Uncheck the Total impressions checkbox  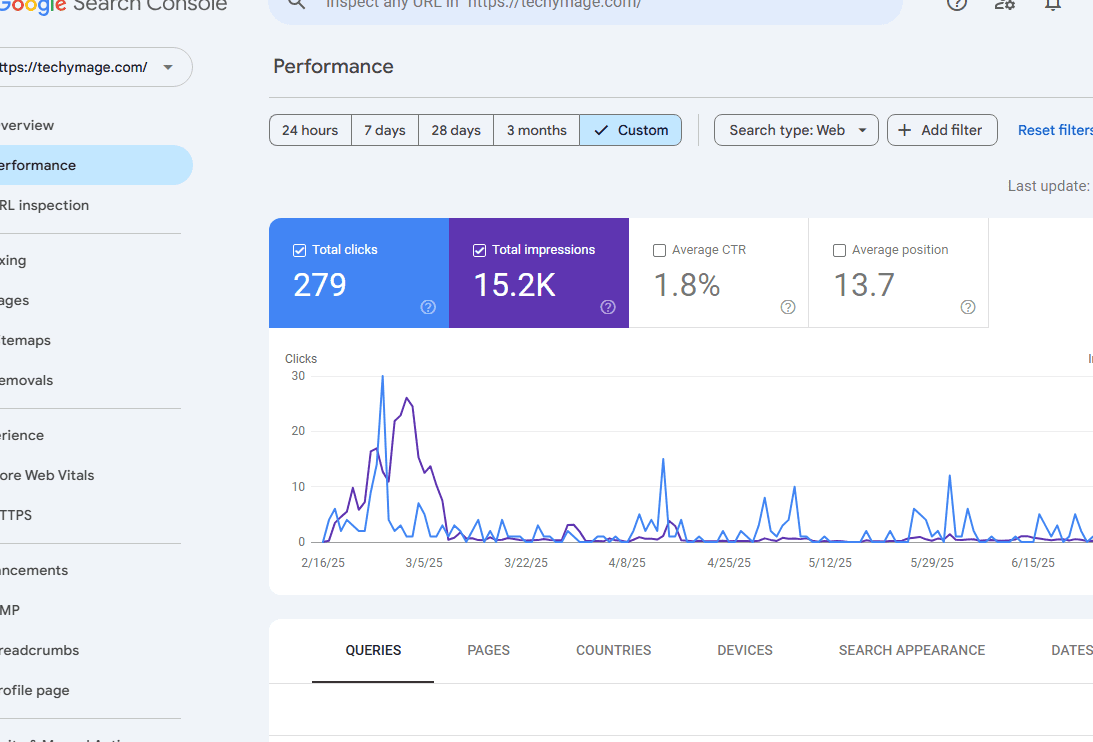(479, 250)
